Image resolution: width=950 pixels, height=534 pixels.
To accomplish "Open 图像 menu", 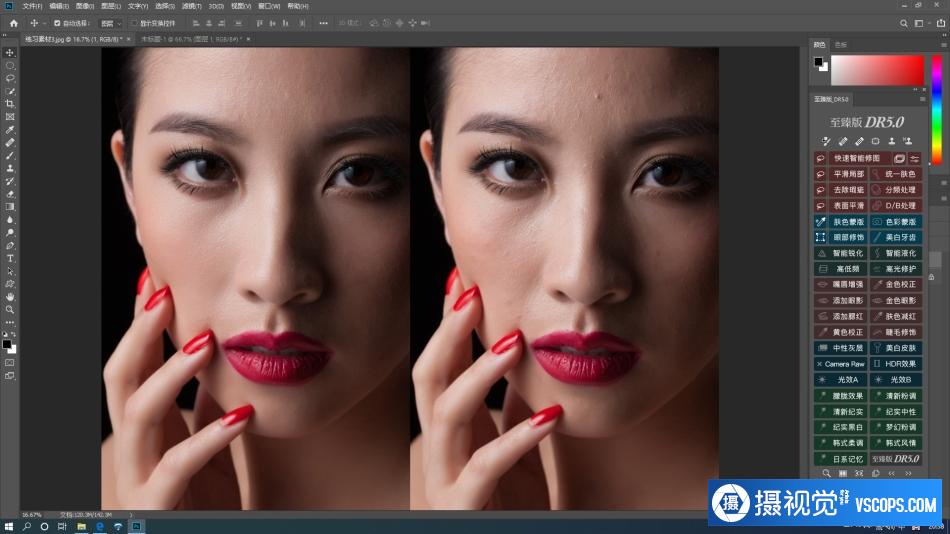I will tap(85, 6).
